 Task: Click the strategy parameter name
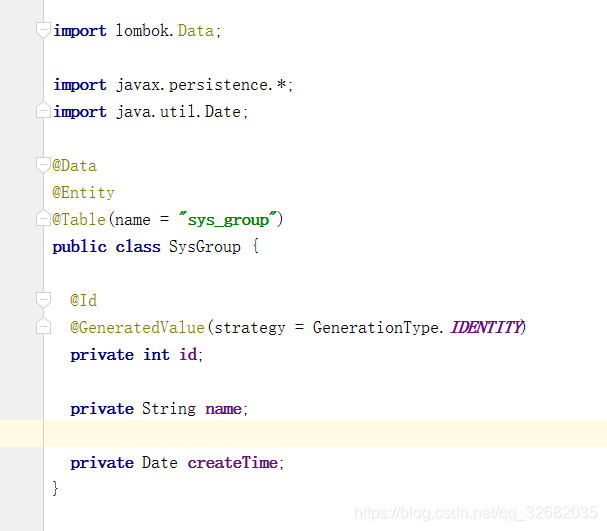250,328
